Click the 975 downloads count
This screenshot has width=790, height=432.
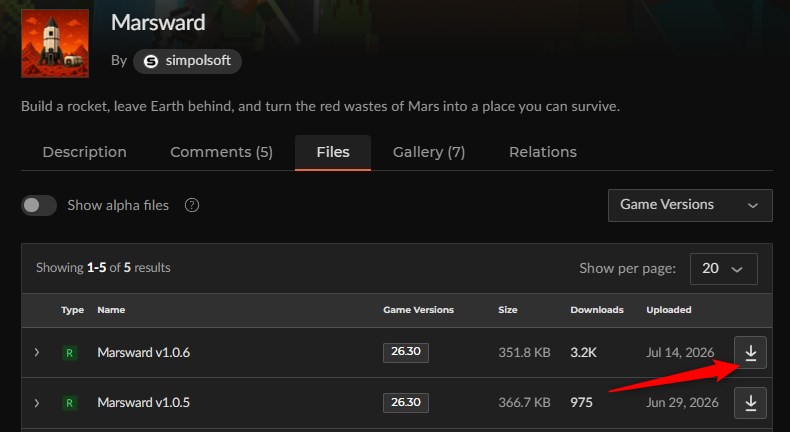[x=581, y=403]
